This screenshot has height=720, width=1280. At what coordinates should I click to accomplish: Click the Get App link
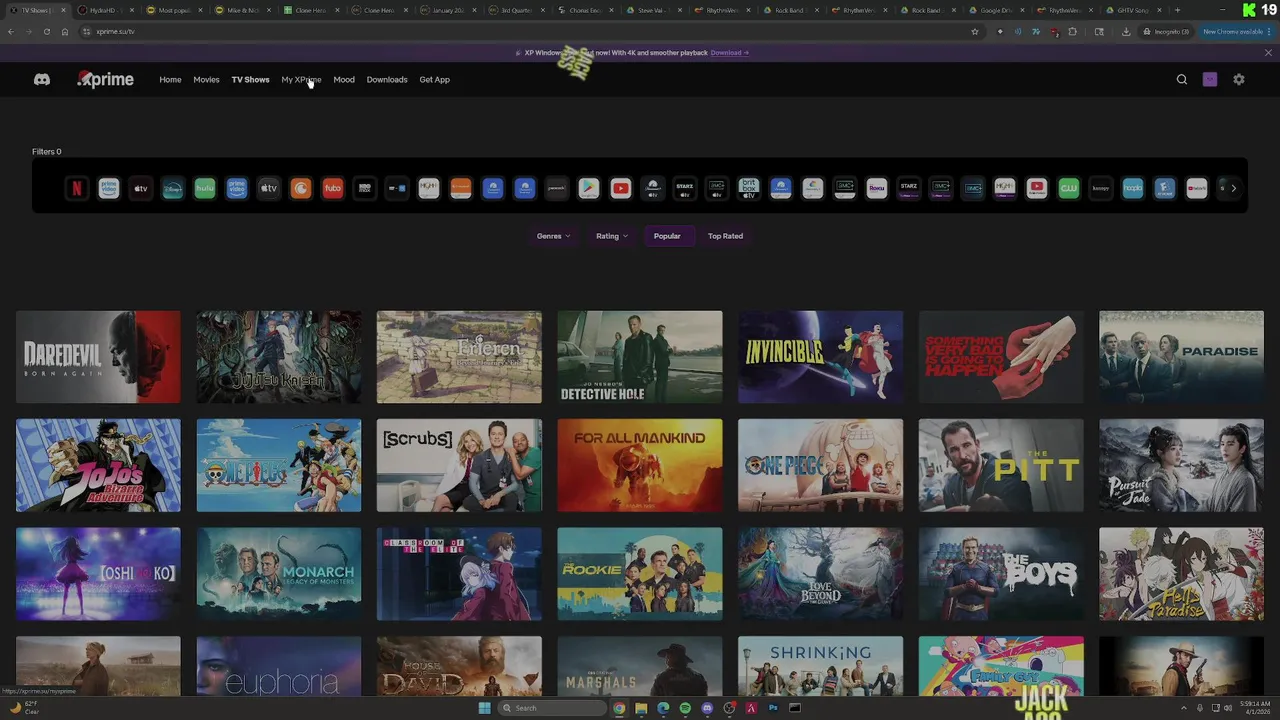pos(434,79)
